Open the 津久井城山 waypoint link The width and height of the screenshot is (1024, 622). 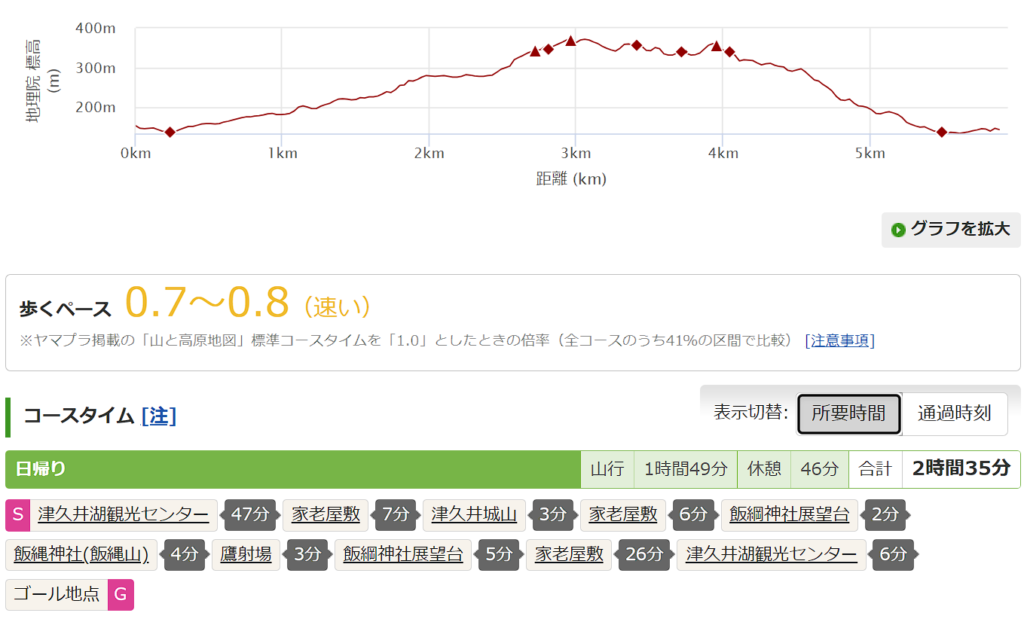tap(474, 515)
